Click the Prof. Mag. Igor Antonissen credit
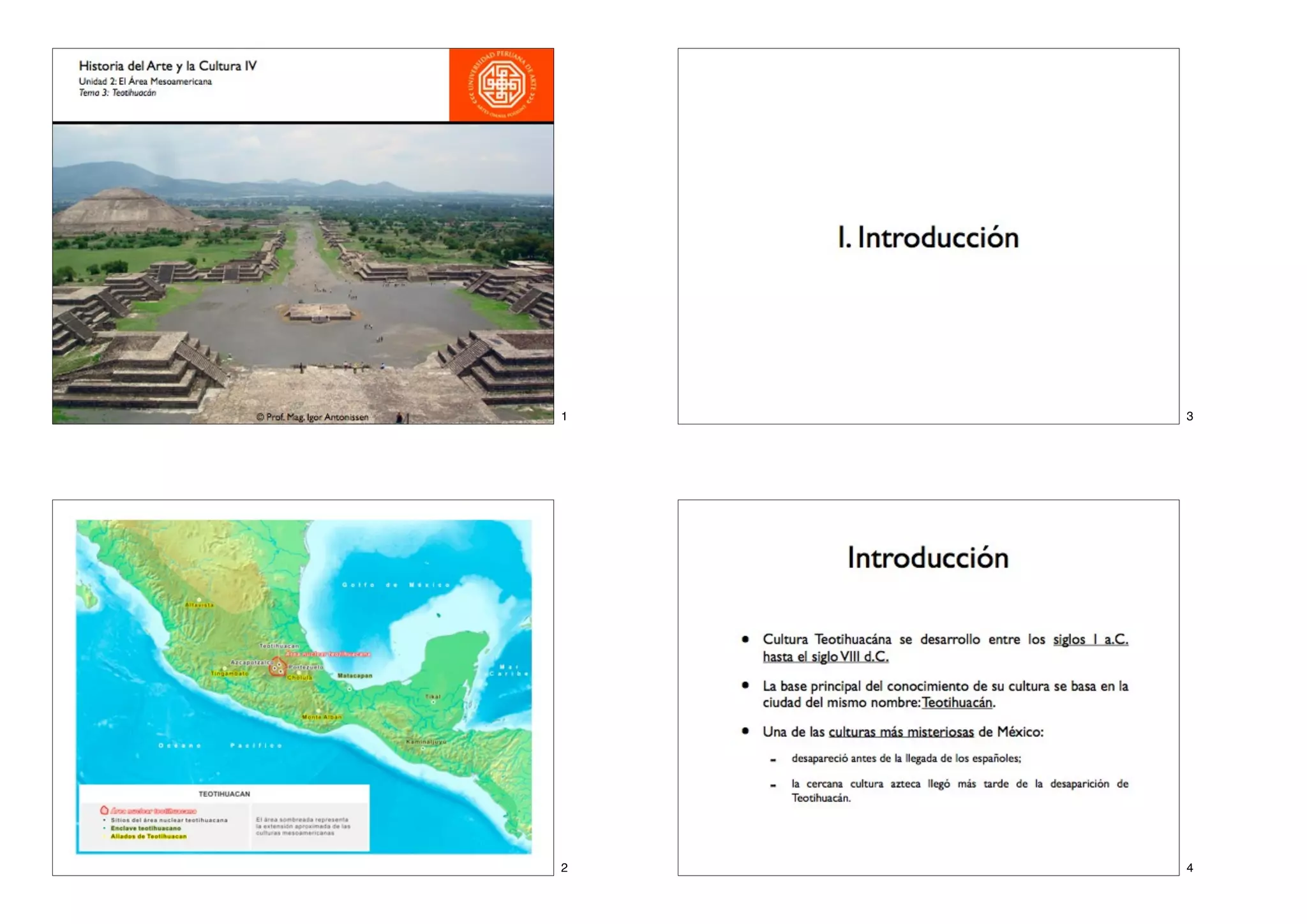Viewport: 1307px width, 924px height. pyautogui.click(x=313, y=417)
